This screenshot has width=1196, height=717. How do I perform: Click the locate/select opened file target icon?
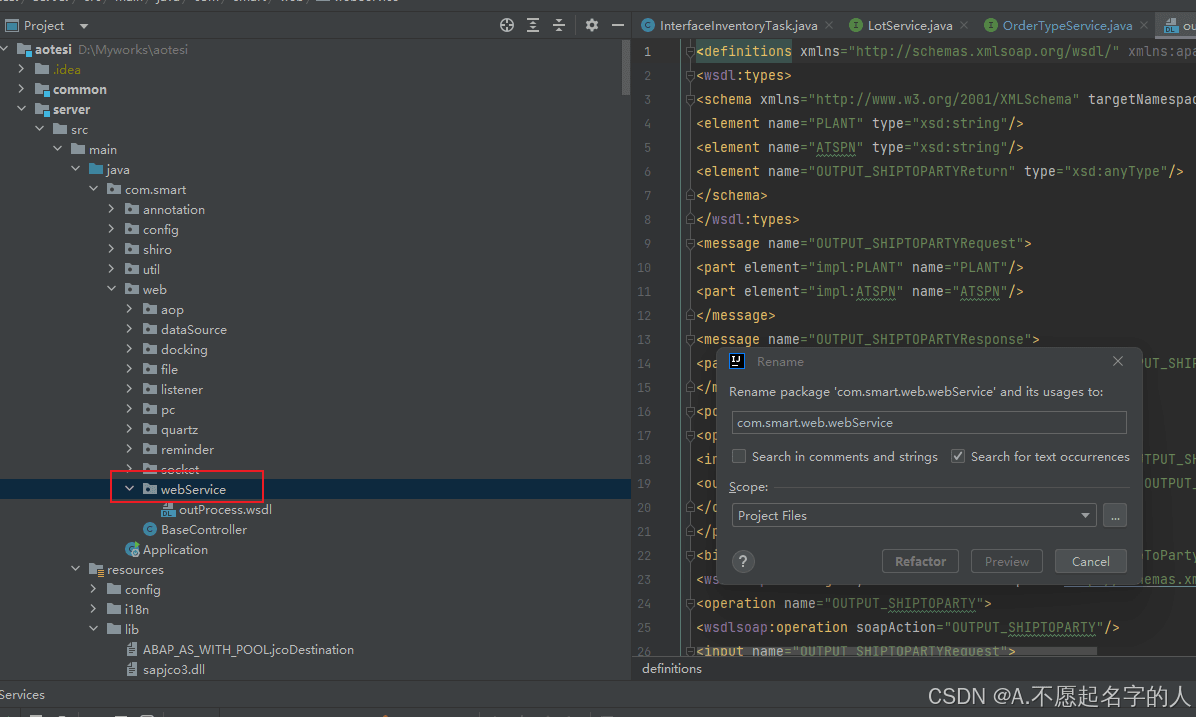(x=507, y=25)
